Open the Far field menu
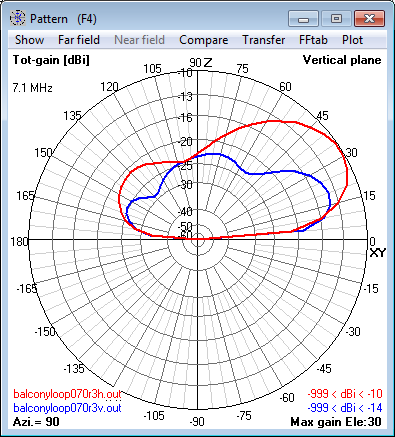The image size is (395, 437). coord(79,40)
